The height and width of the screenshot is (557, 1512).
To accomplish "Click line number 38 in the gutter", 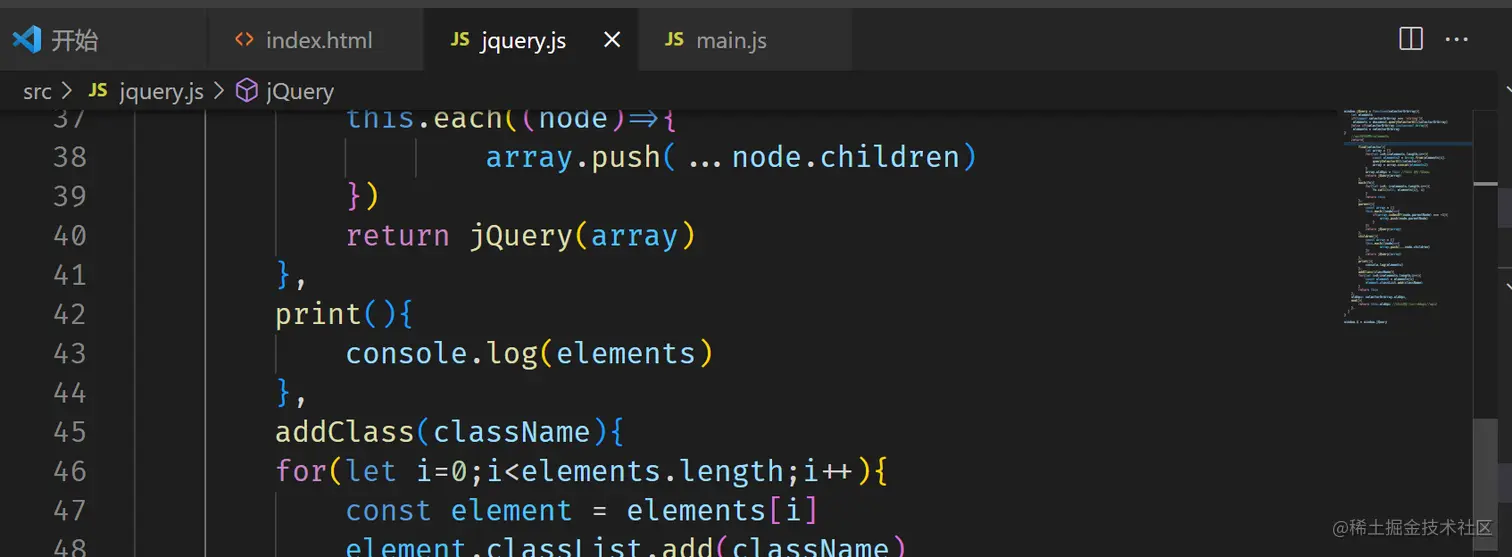I will click(70, 157).
